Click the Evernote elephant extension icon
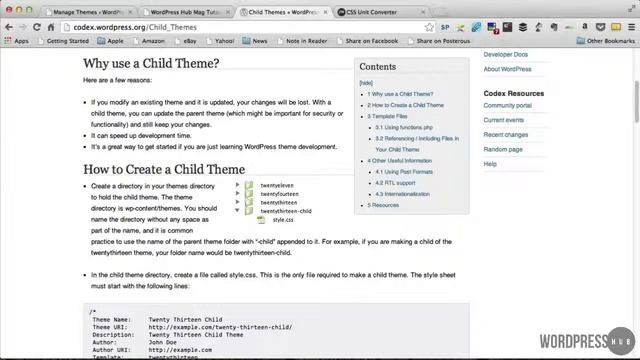 point(554,27)
